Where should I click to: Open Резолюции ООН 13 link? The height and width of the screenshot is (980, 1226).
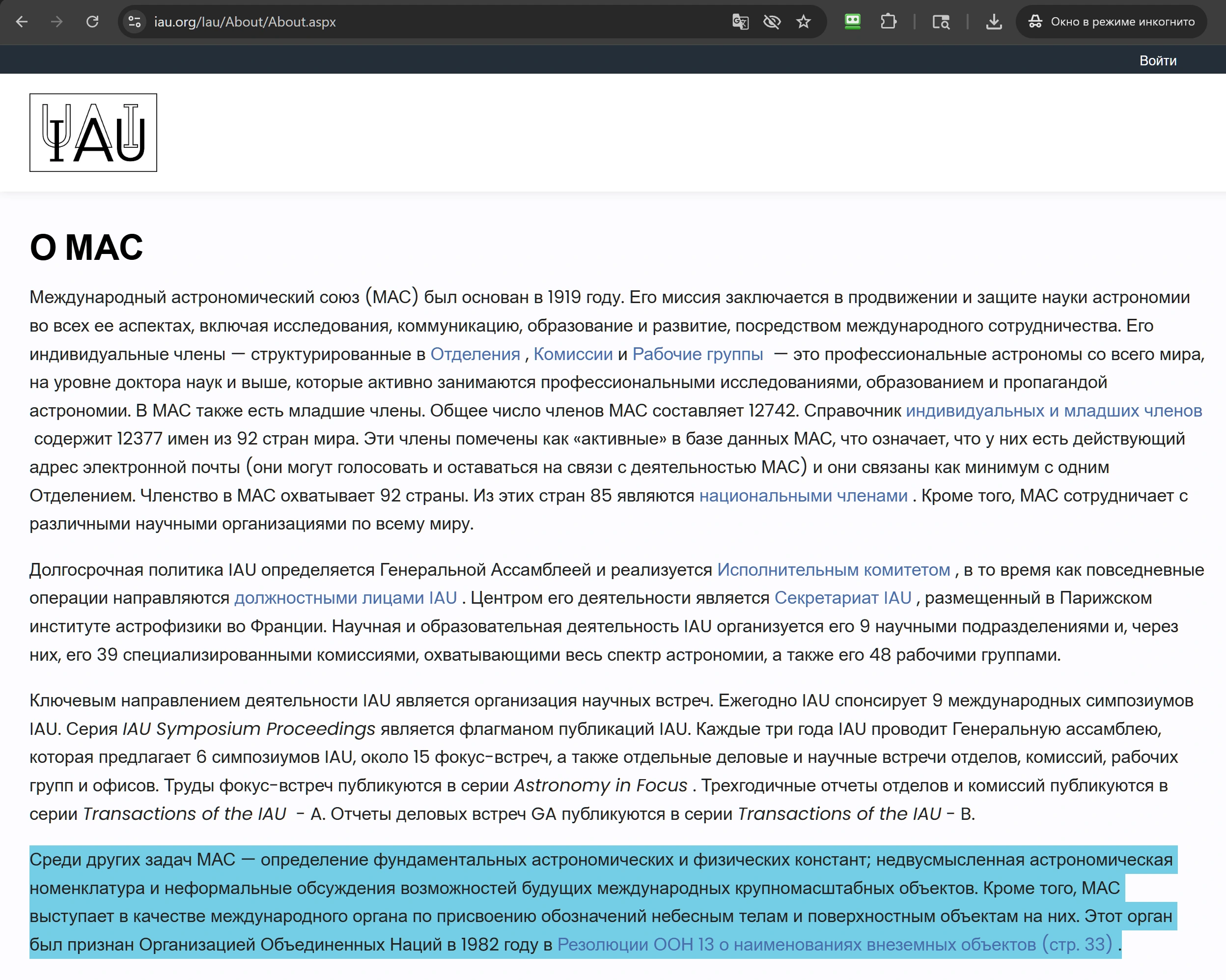tap(835, 944)
